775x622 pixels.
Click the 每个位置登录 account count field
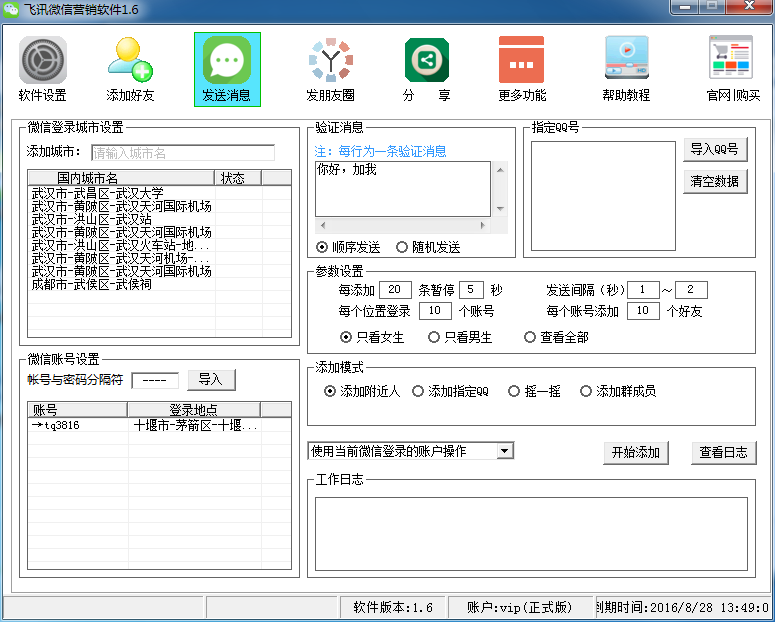(x=435, y=311)
